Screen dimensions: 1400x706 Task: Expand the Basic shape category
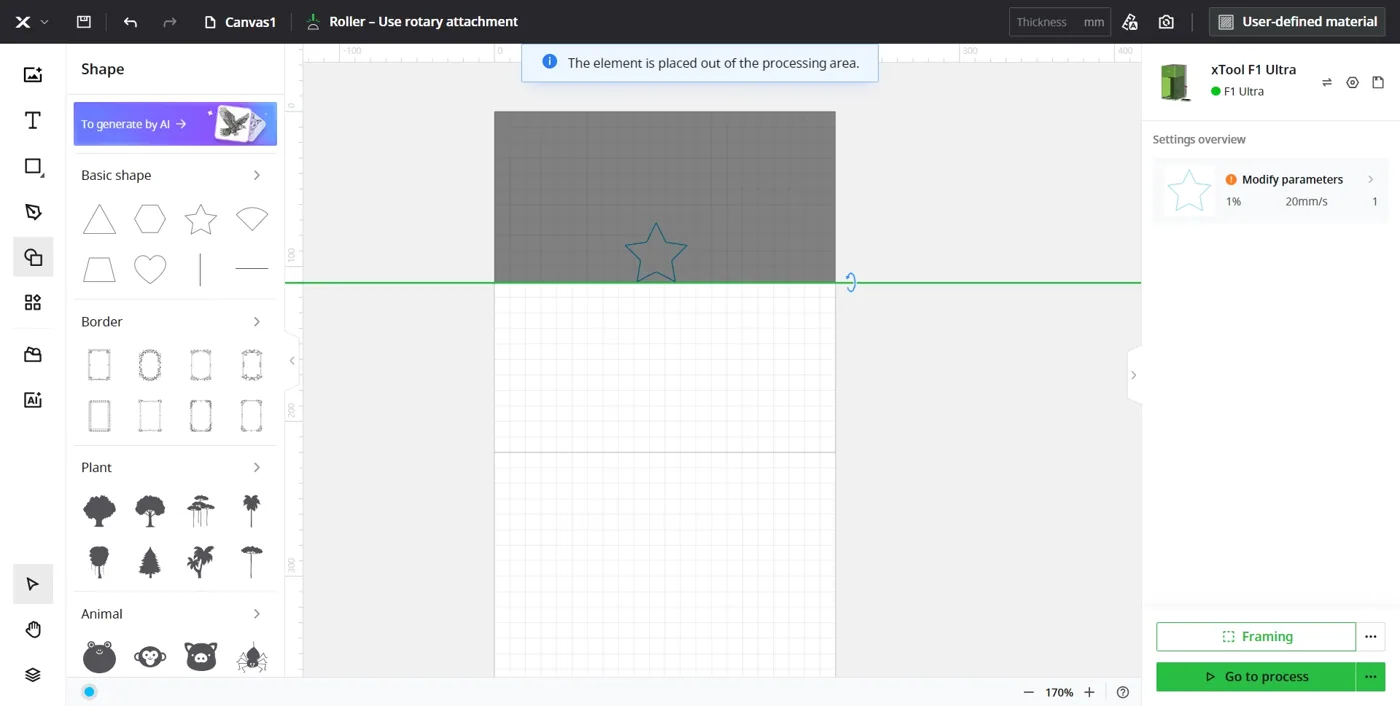point(257,175)
